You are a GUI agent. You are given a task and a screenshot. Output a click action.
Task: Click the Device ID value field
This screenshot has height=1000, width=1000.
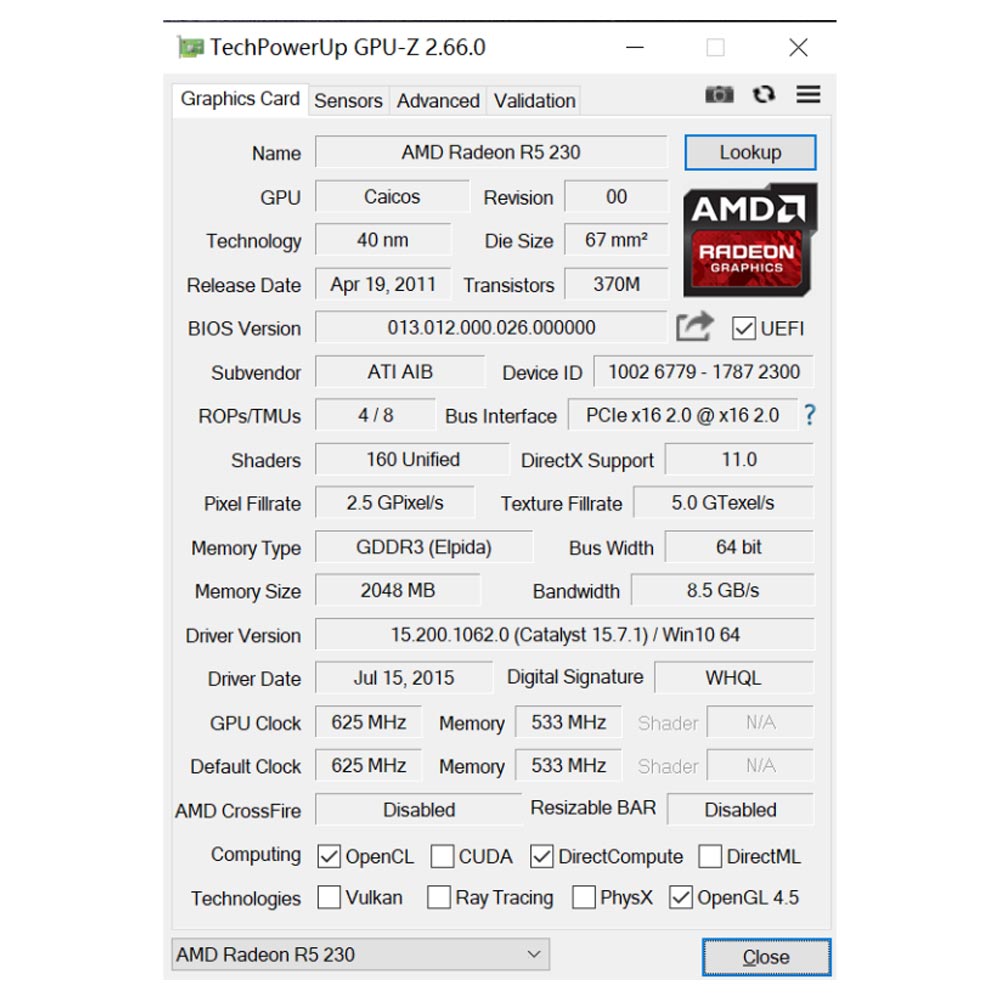[x=703, y=371]
